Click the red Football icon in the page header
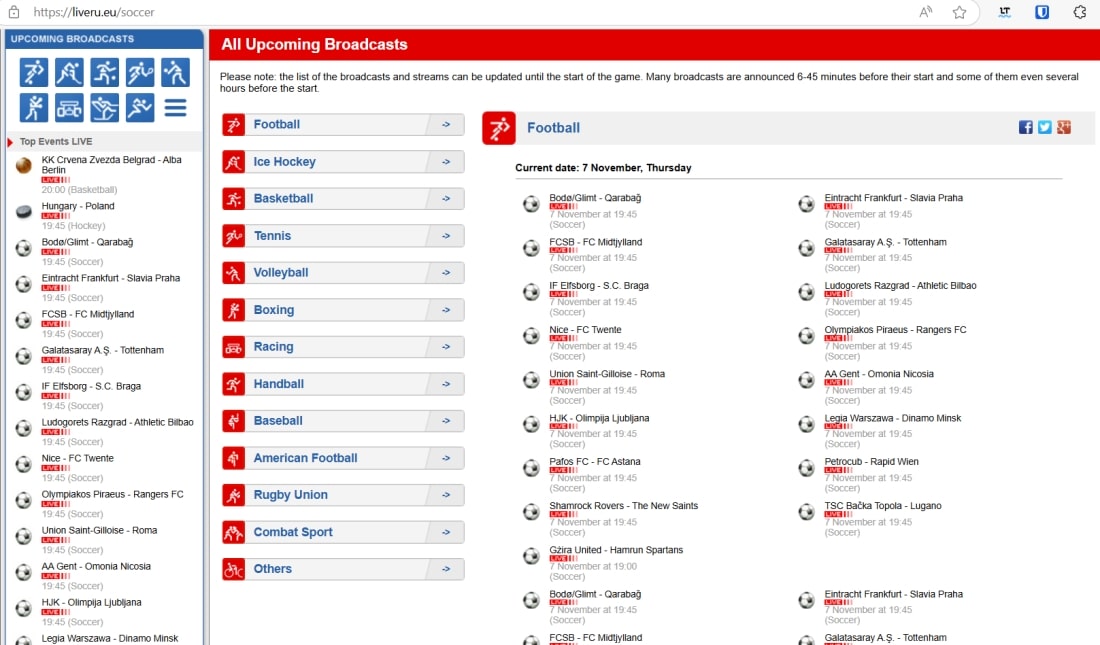 tap(499, 128)
